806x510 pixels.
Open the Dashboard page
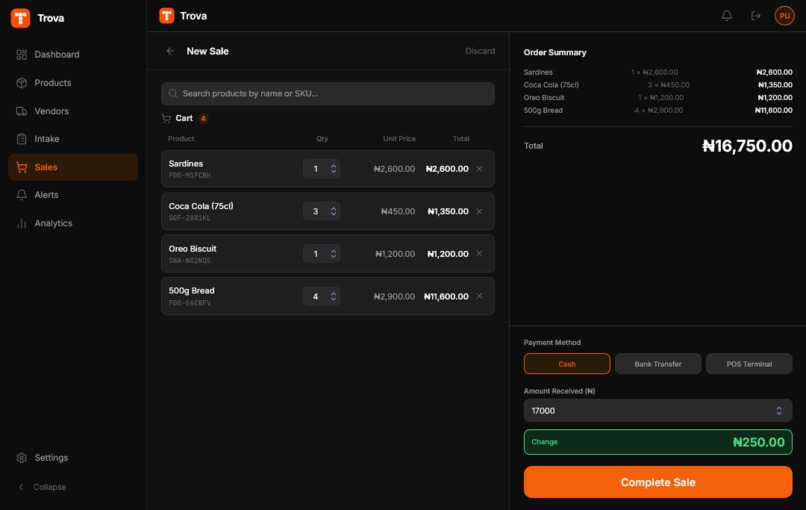click(x=73, y=54)
